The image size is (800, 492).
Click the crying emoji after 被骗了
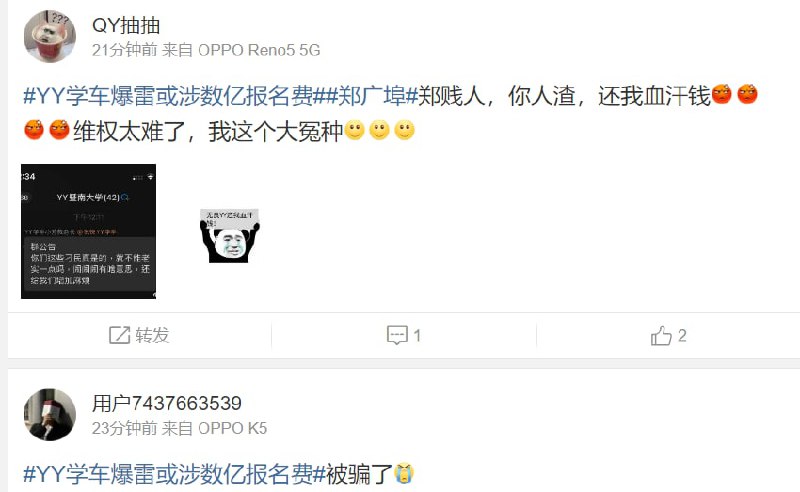[404, 474]
